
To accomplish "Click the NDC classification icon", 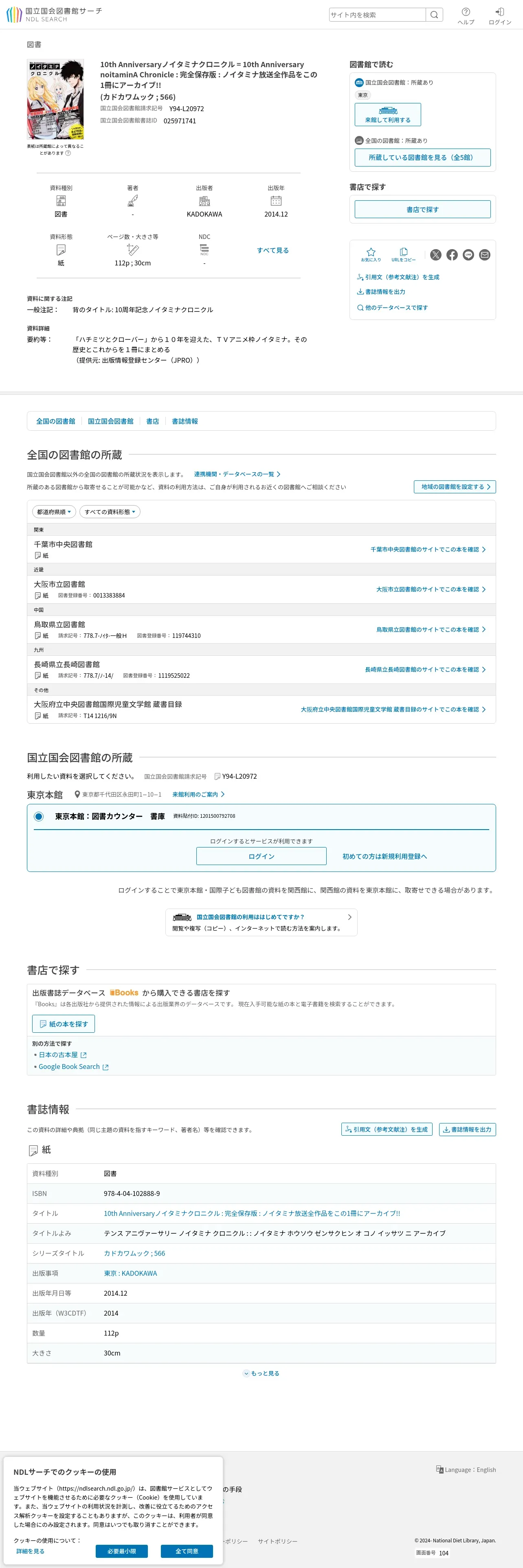I will [x=204, y=250].
